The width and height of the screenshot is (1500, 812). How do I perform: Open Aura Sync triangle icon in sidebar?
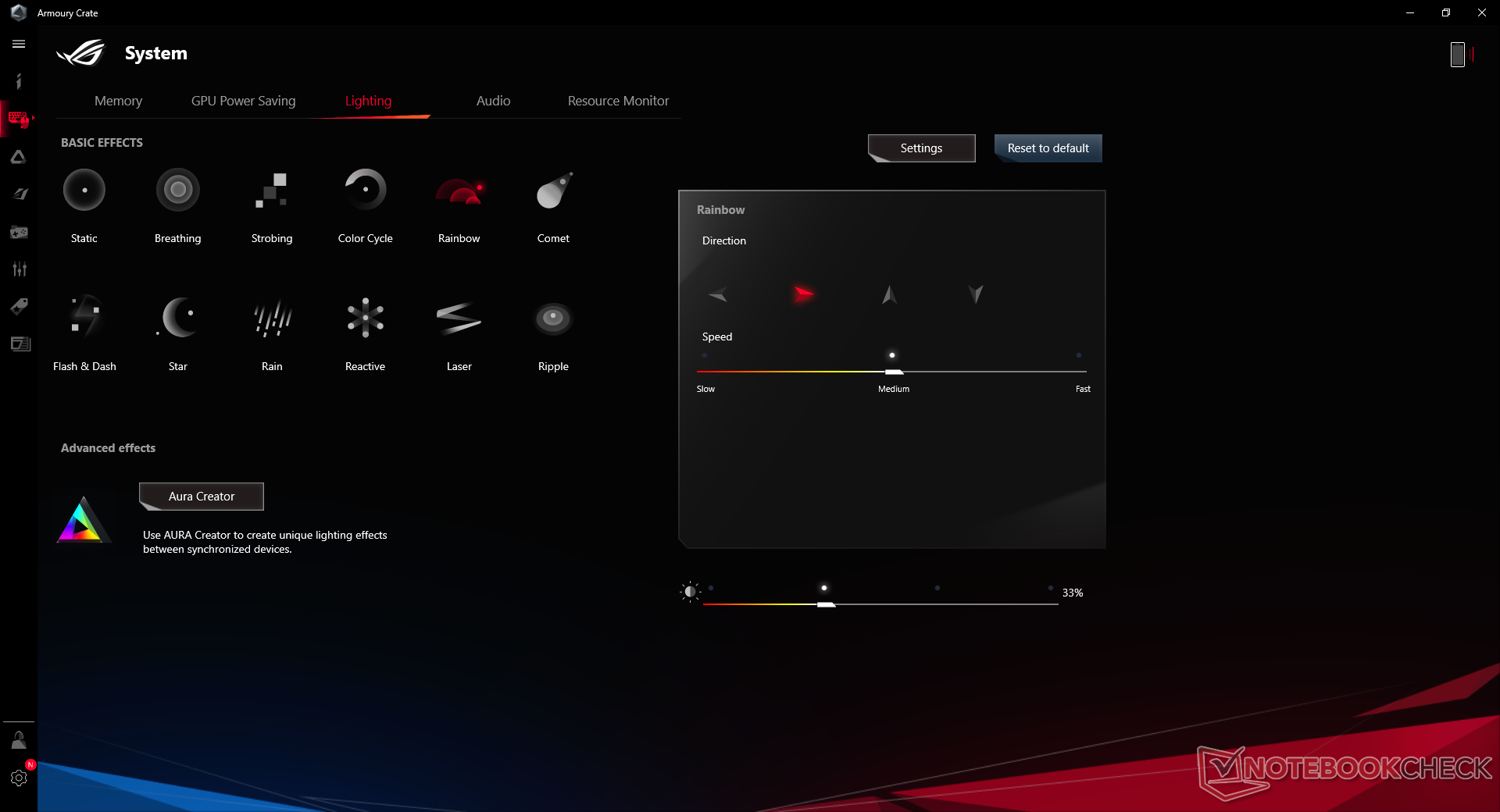coord(19,157)
